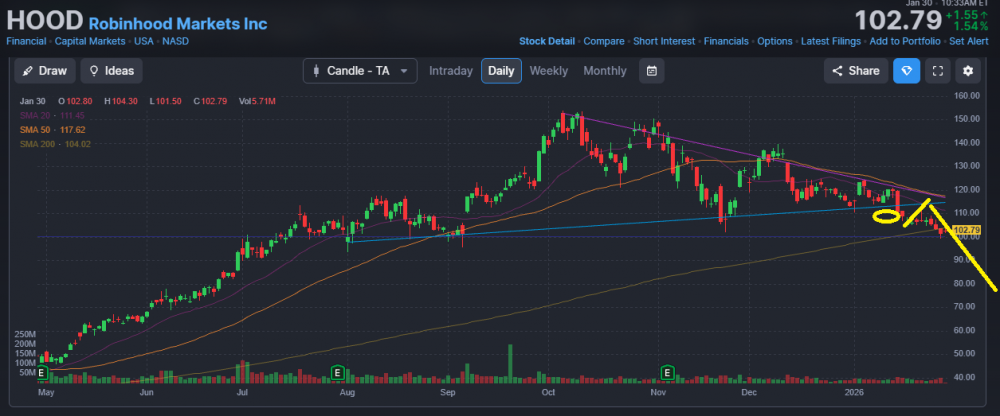Click the Add to Portfolio link
1000x416 pixels.
[x=906, y=41]
